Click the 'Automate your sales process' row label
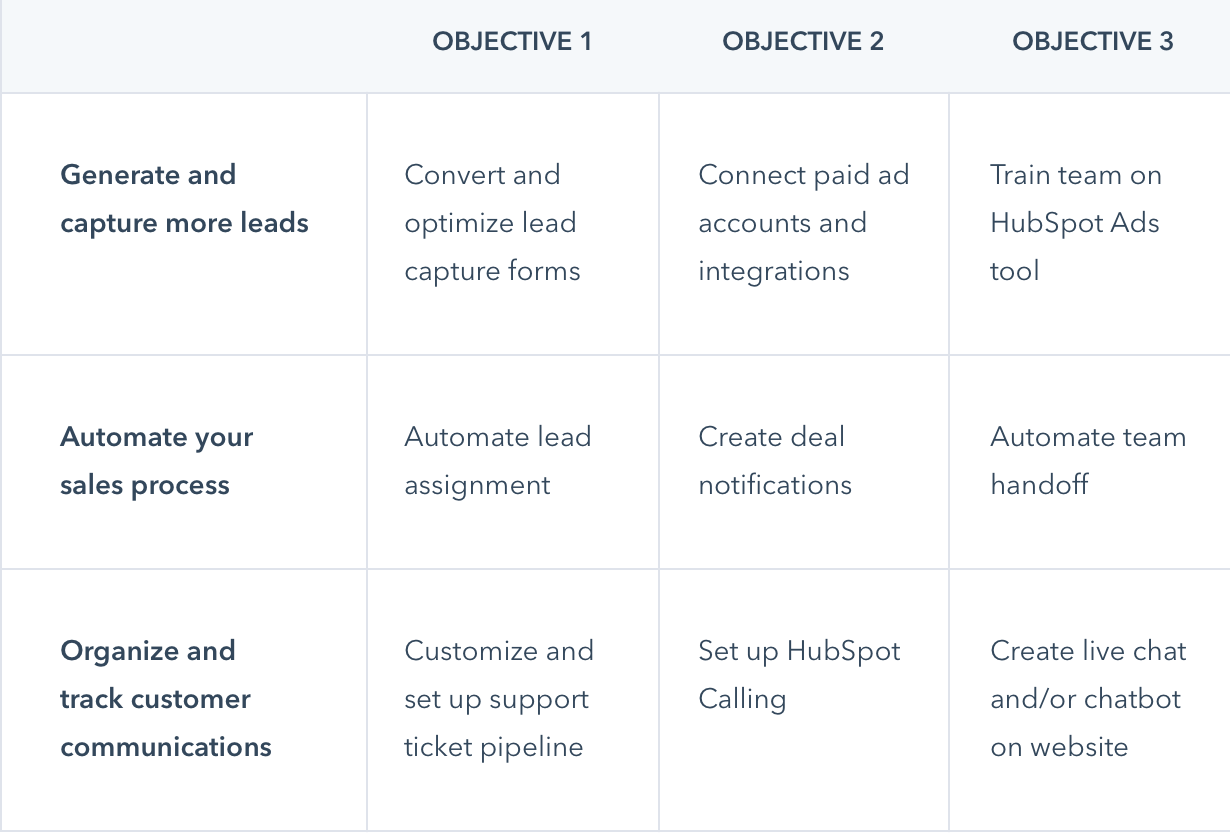1230x834 pixels. click(157, 461)
